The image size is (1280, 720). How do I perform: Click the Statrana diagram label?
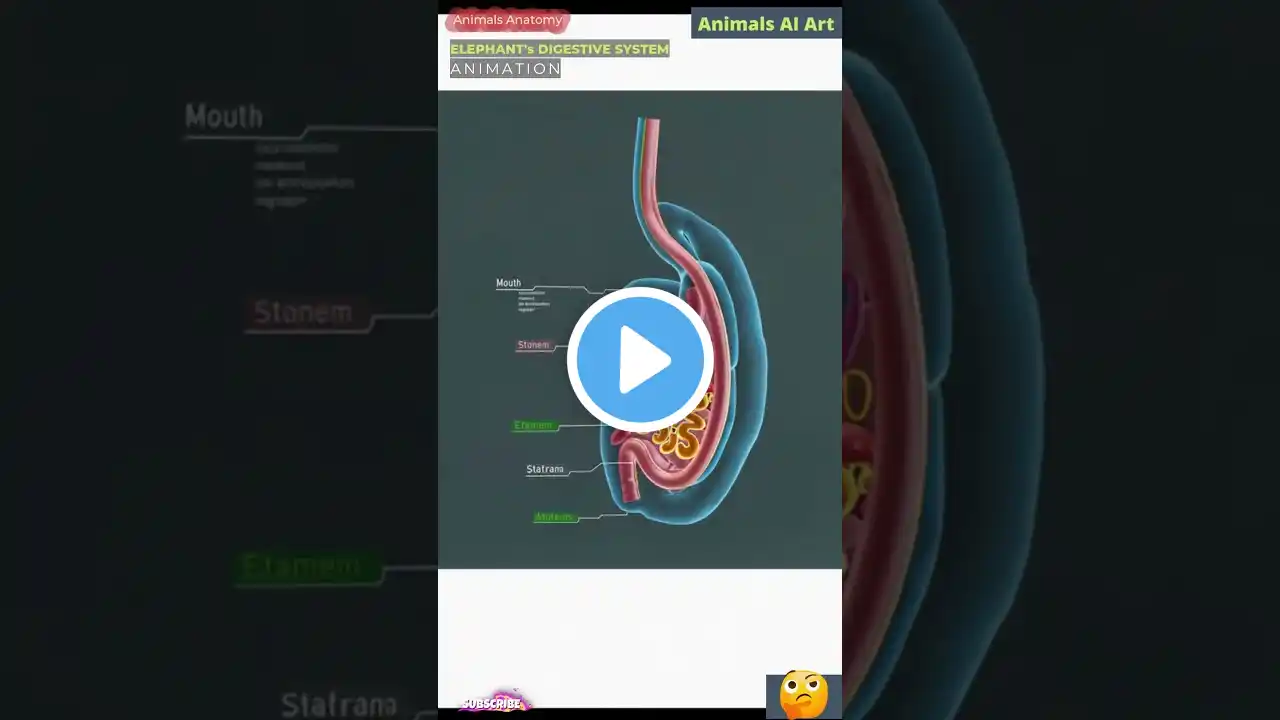coord(545,469)
